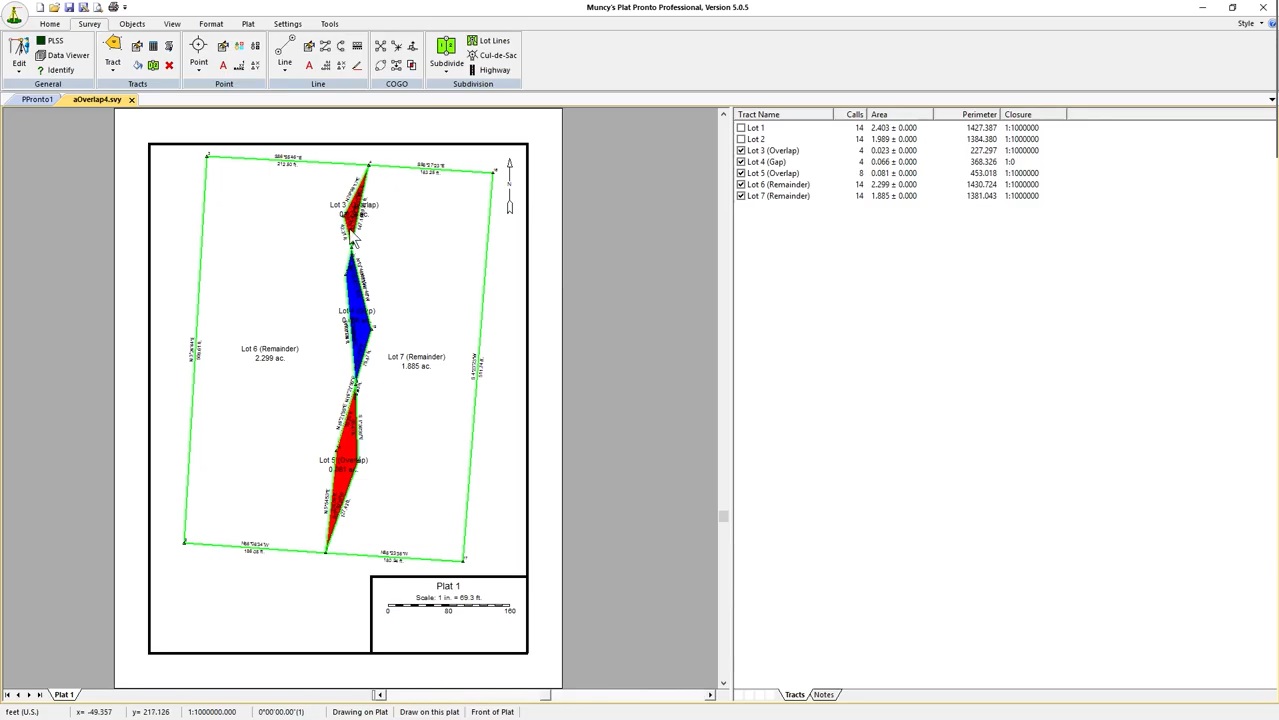Uncheck the Lot 6 (Remainder) checkbox

[x=741, y=185]
